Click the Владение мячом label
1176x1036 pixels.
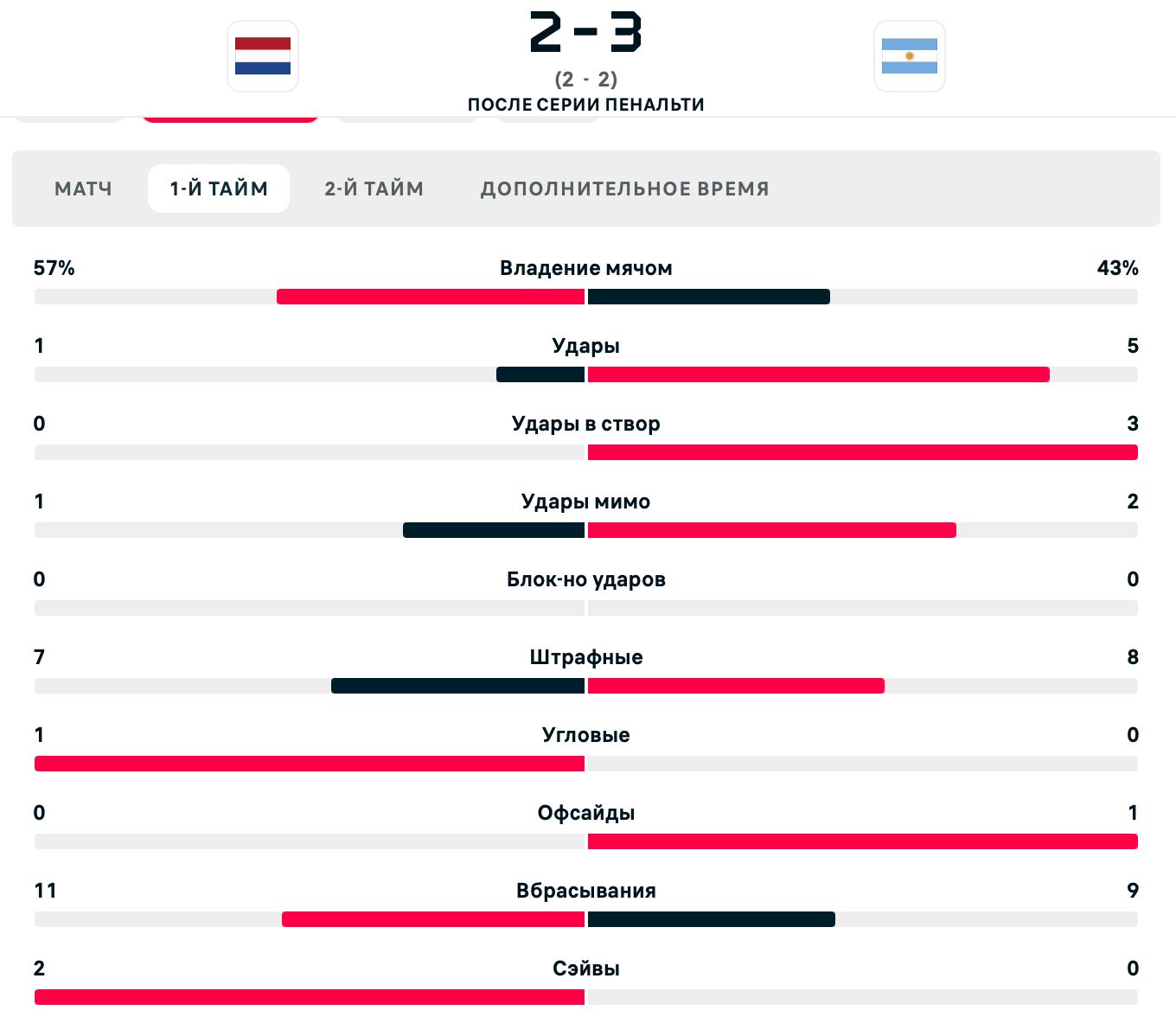tap(585, 268)
